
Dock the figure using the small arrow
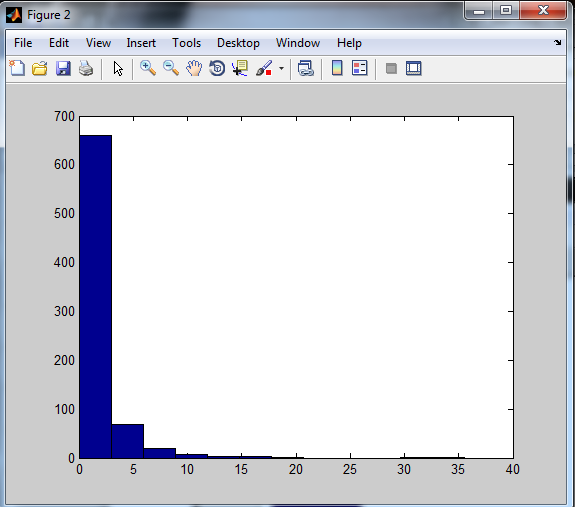558,43
